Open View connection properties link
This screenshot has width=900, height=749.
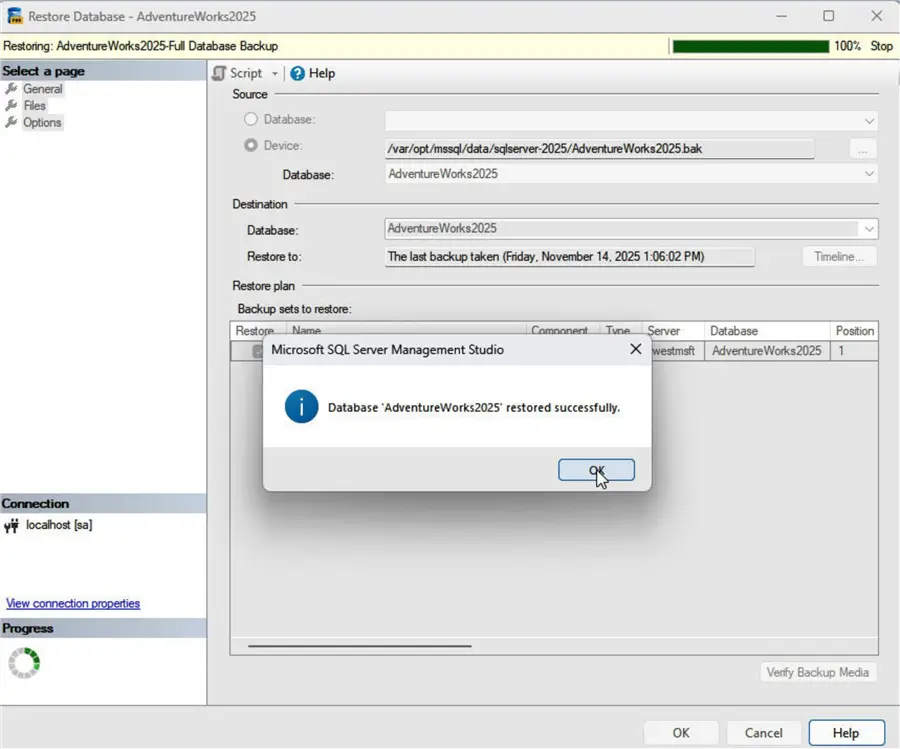pyautogui.click(x=73, y=603)
